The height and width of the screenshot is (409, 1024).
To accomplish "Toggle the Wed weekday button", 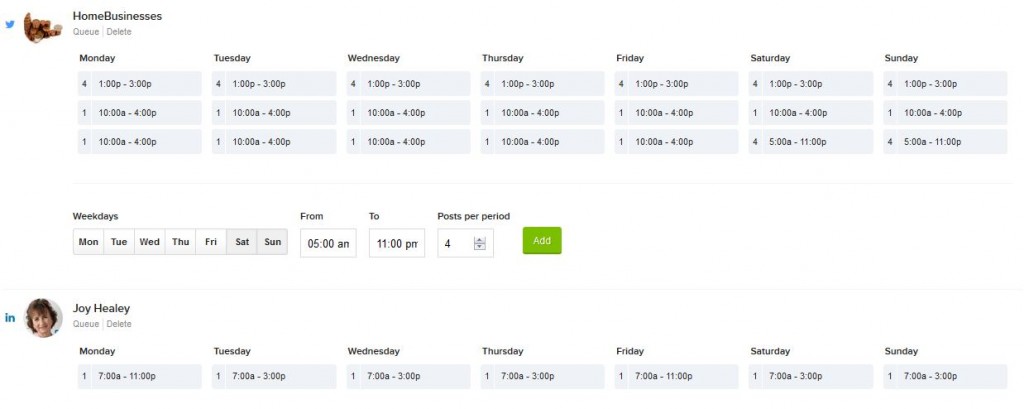I will tap(150, 242).
